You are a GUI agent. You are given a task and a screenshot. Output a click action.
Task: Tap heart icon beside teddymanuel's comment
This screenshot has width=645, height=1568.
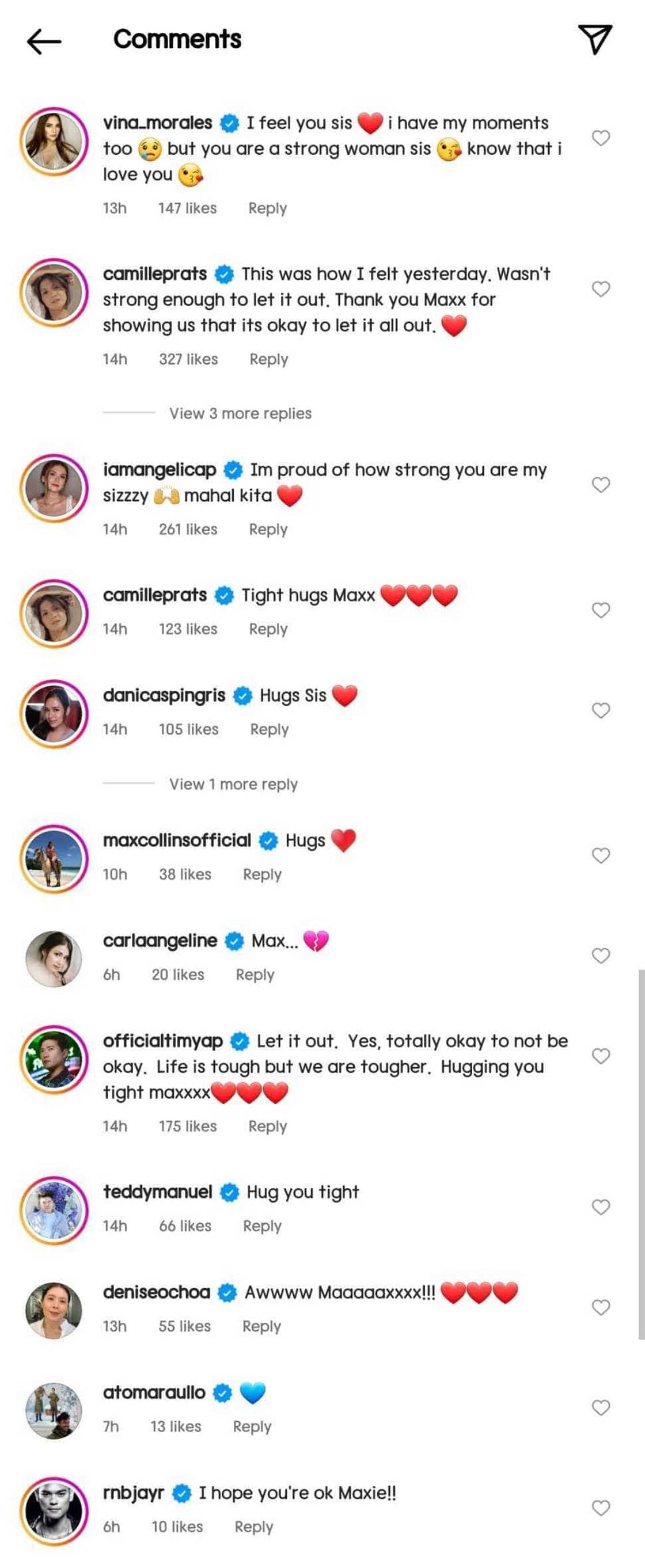(x=601, y=1207)
